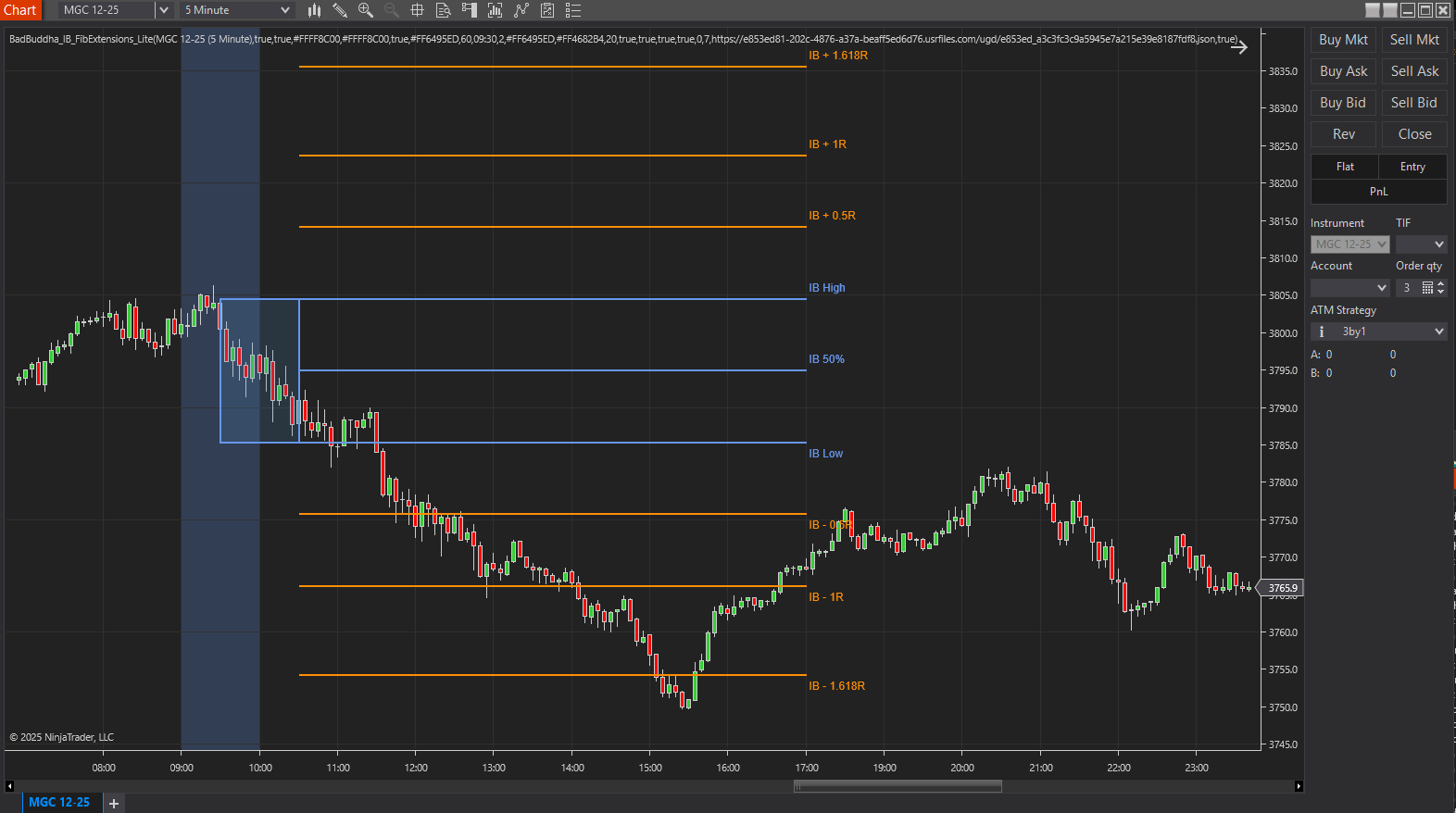Expand the TIF dropdown

(1421, 244)
